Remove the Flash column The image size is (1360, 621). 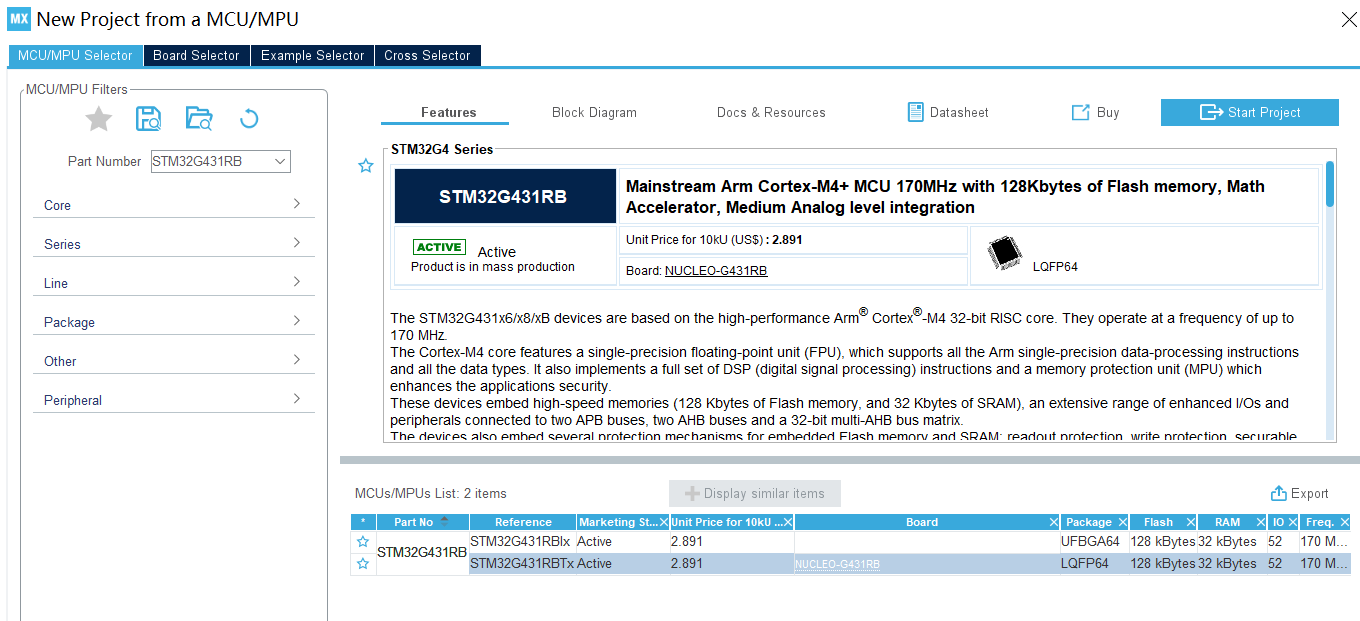coord(1190,522)
